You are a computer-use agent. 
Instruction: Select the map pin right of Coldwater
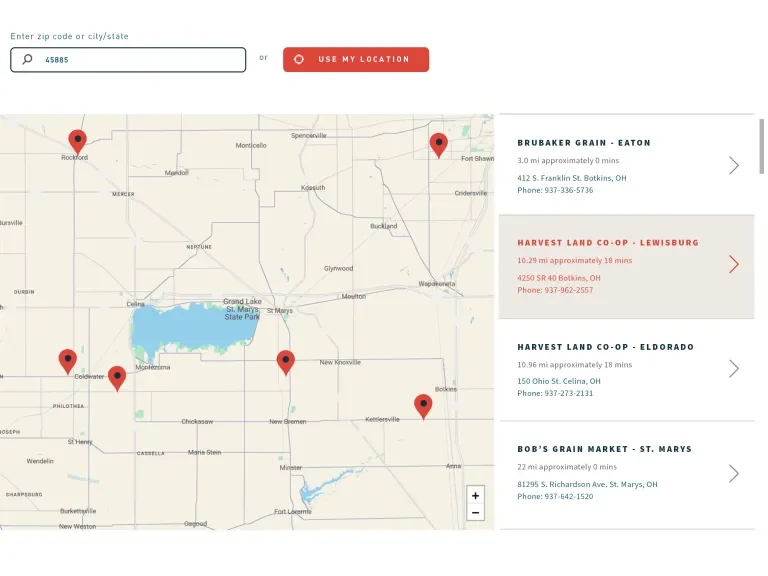(117, 378)
